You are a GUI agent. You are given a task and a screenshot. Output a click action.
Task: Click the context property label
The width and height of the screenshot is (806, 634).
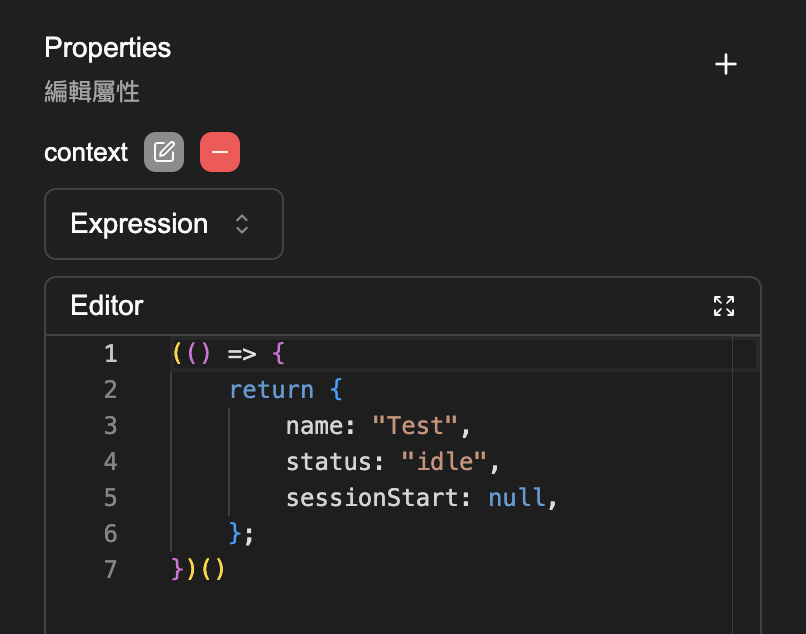point(86,153)
